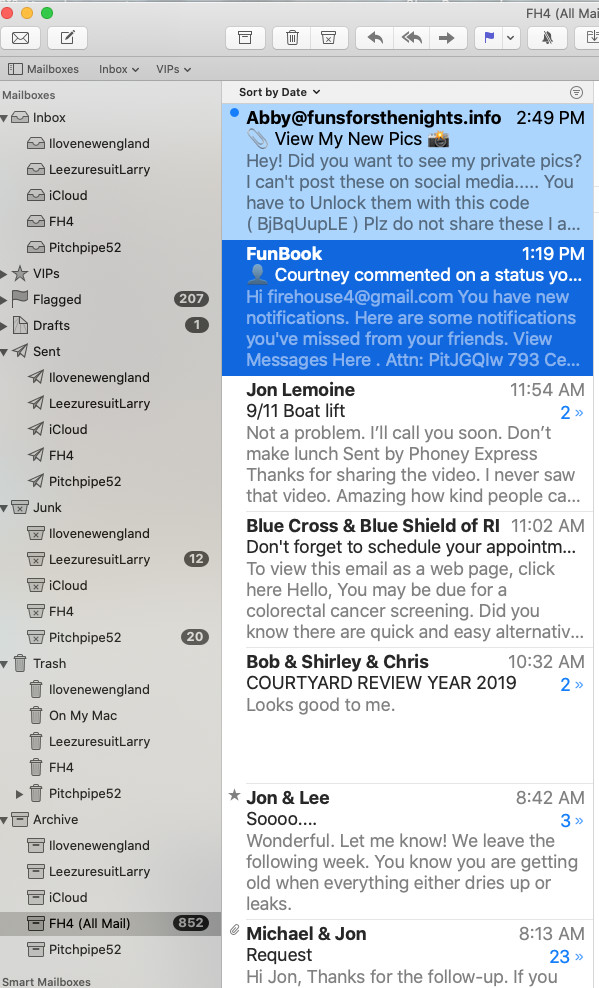This screenshot has width=599, height=988.
Task: Compose a new message
Action: 67,38
